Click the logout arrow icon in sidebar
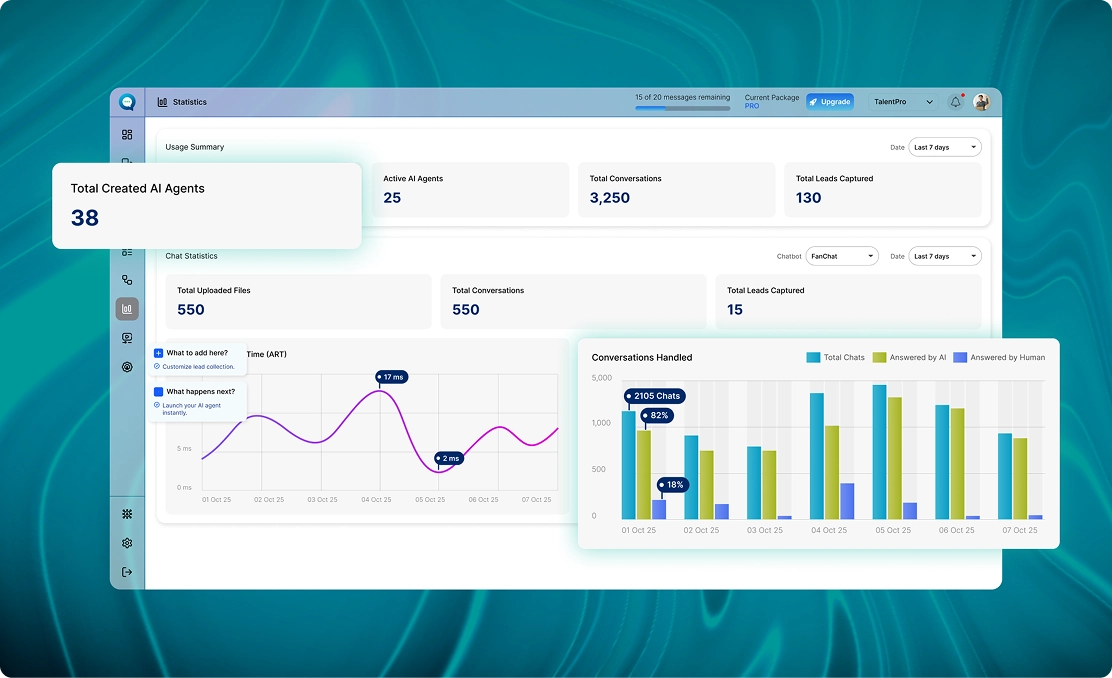This screenshot has width=1112, height=678. [x=127, y=572]
